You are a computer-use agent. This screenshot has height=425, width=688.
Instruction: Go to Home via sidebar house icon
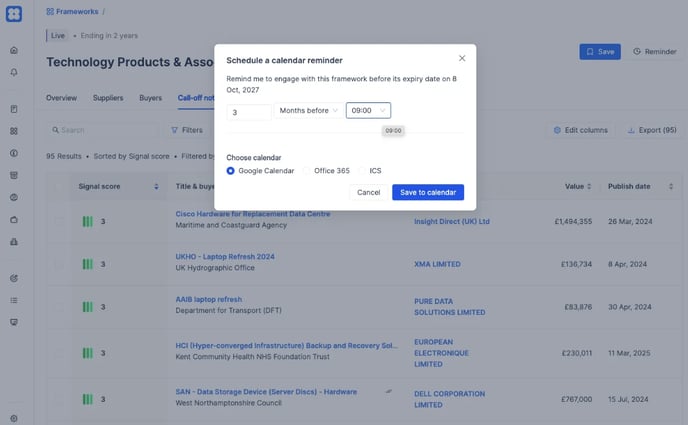[14, 50]
